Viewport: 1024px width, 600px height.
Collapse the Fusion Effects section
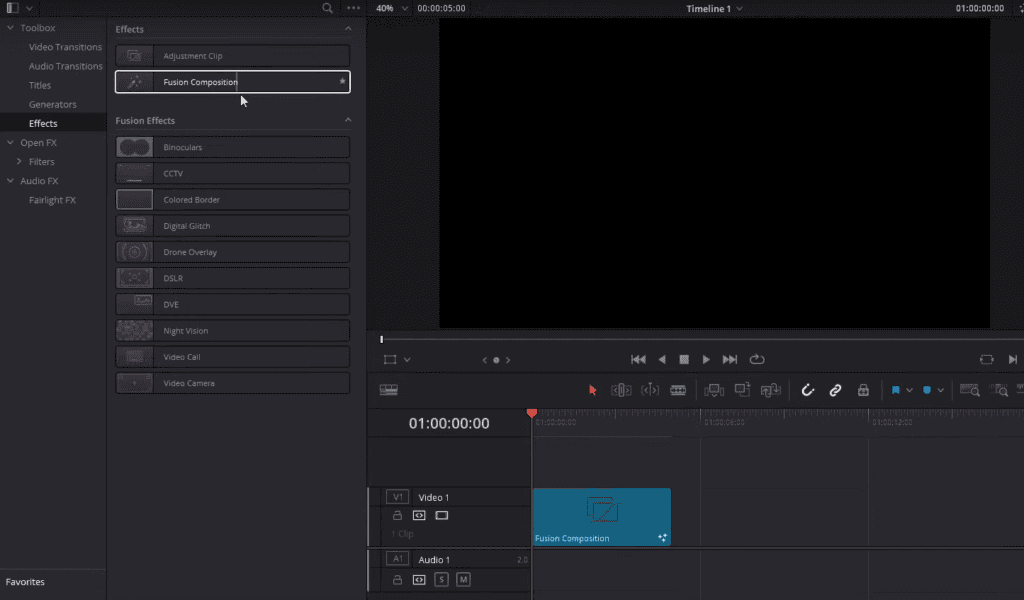[348, 120]
